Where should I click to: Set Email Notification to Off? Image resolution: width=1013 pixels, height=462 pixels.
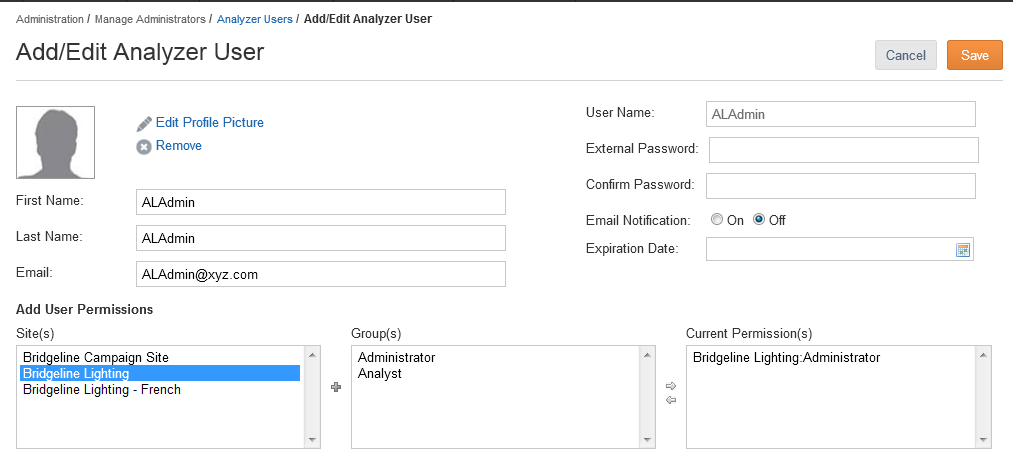point(759,220)
